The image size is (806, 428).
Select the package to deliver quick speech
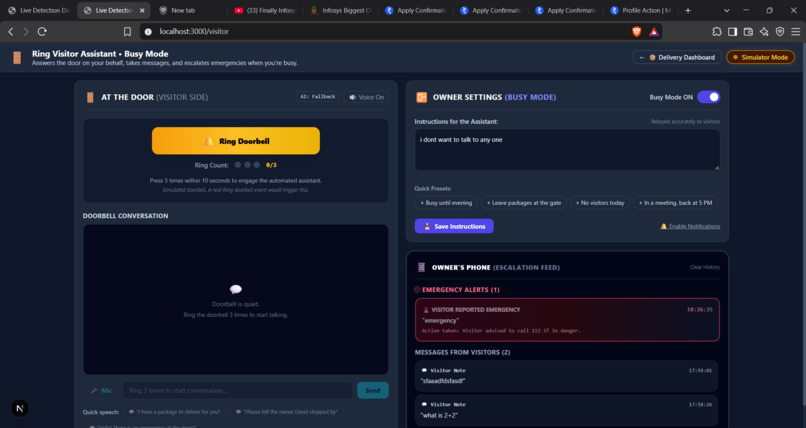coord(175,412)
